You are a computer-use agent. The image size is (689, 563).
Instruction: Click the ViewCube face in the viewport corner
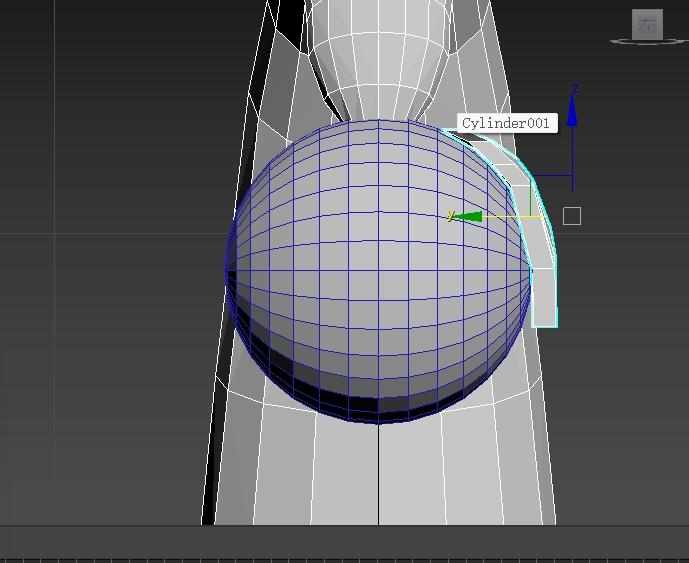[x=647, y=24]
